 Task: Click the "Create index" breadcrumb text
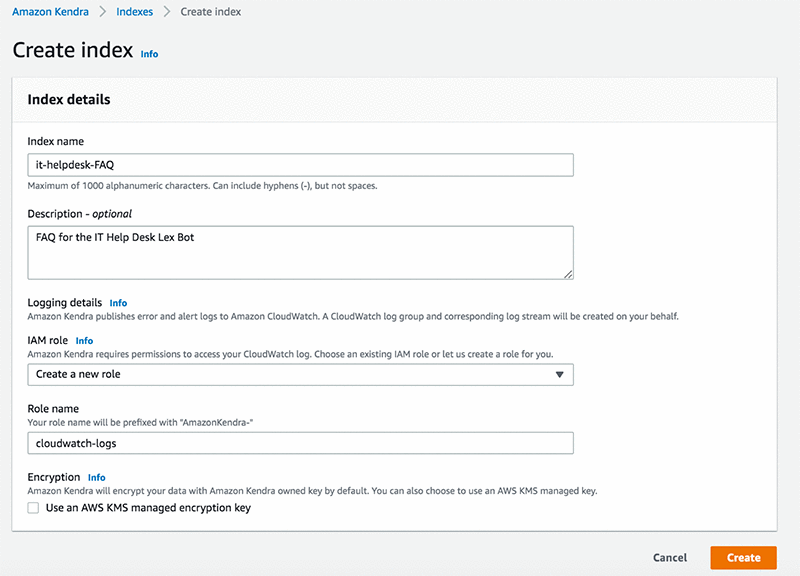tap(210, 12)
